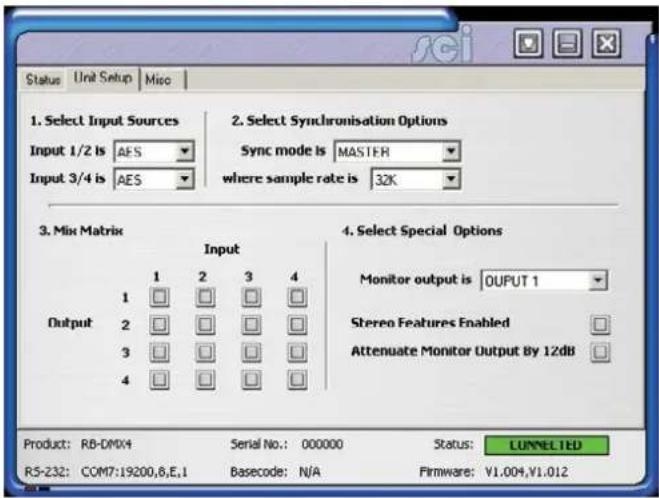Check mix matrix Output 3, Input 3
Viewport: 659px width, 498px height.
[251, 352]
